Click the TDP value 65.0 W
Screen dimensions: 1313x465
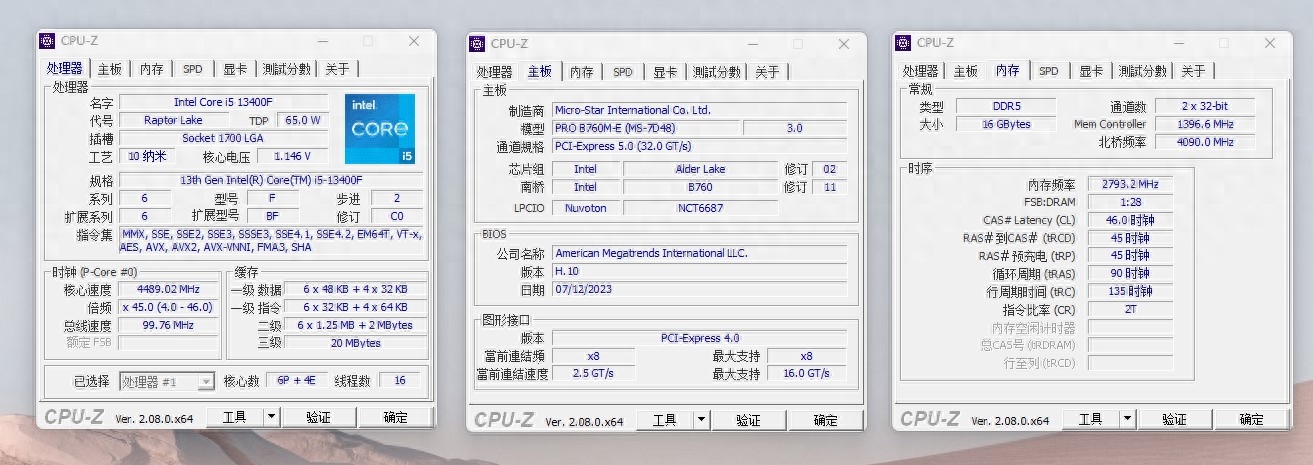[303, 120]
